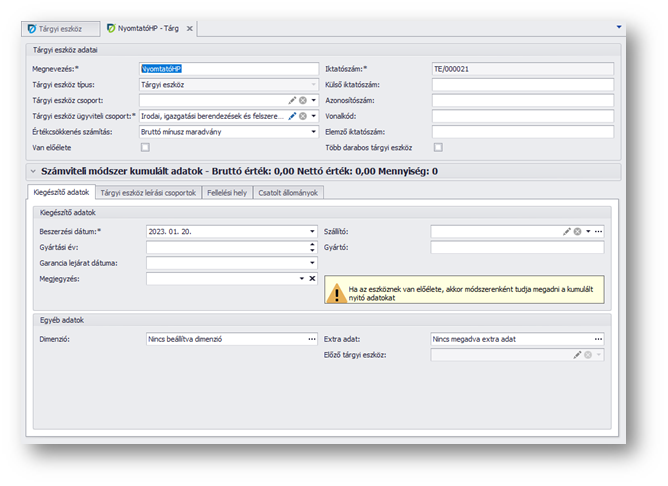The height and width of the screenshot is (486, 668).
Task: Select the Csatolt állományok tab
Action: [x=288, y=193]
